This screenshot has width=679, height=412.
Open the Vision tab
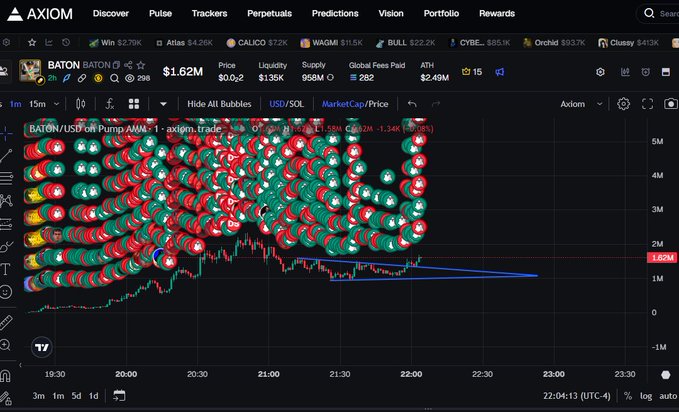coord(391,13)
